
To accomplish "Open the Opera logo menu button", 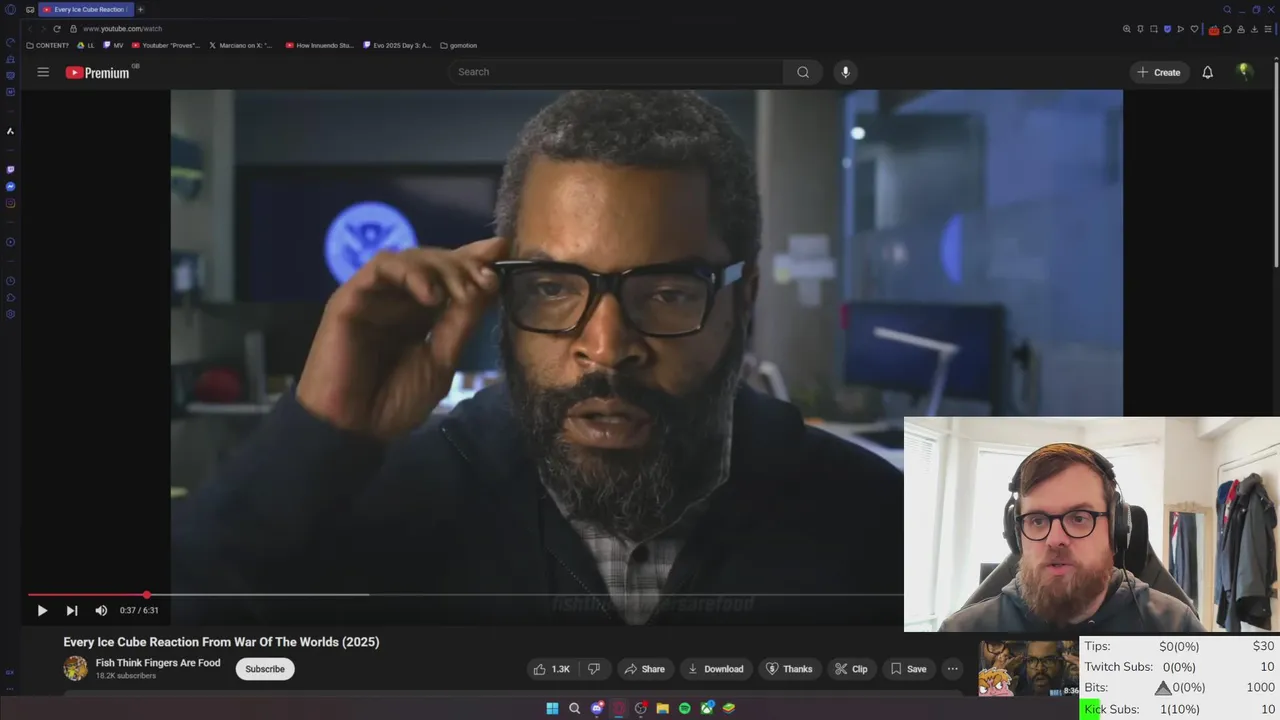I will coord(10,9).
